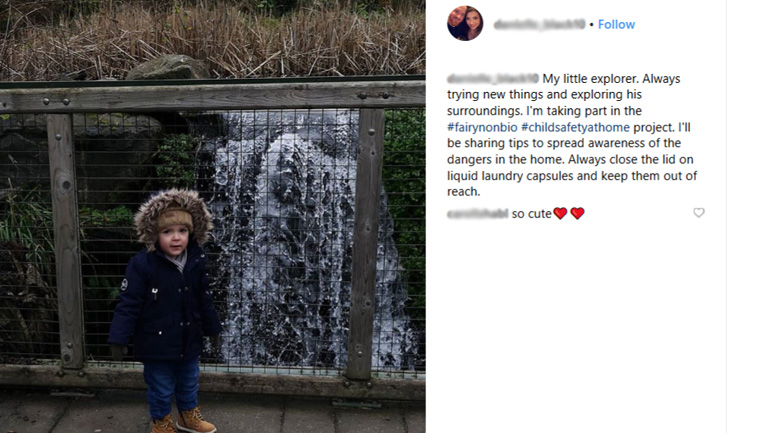Screen dimensions: 770x433
Task: Click the large rock above the fence rail
Action: tap(168, 67)
